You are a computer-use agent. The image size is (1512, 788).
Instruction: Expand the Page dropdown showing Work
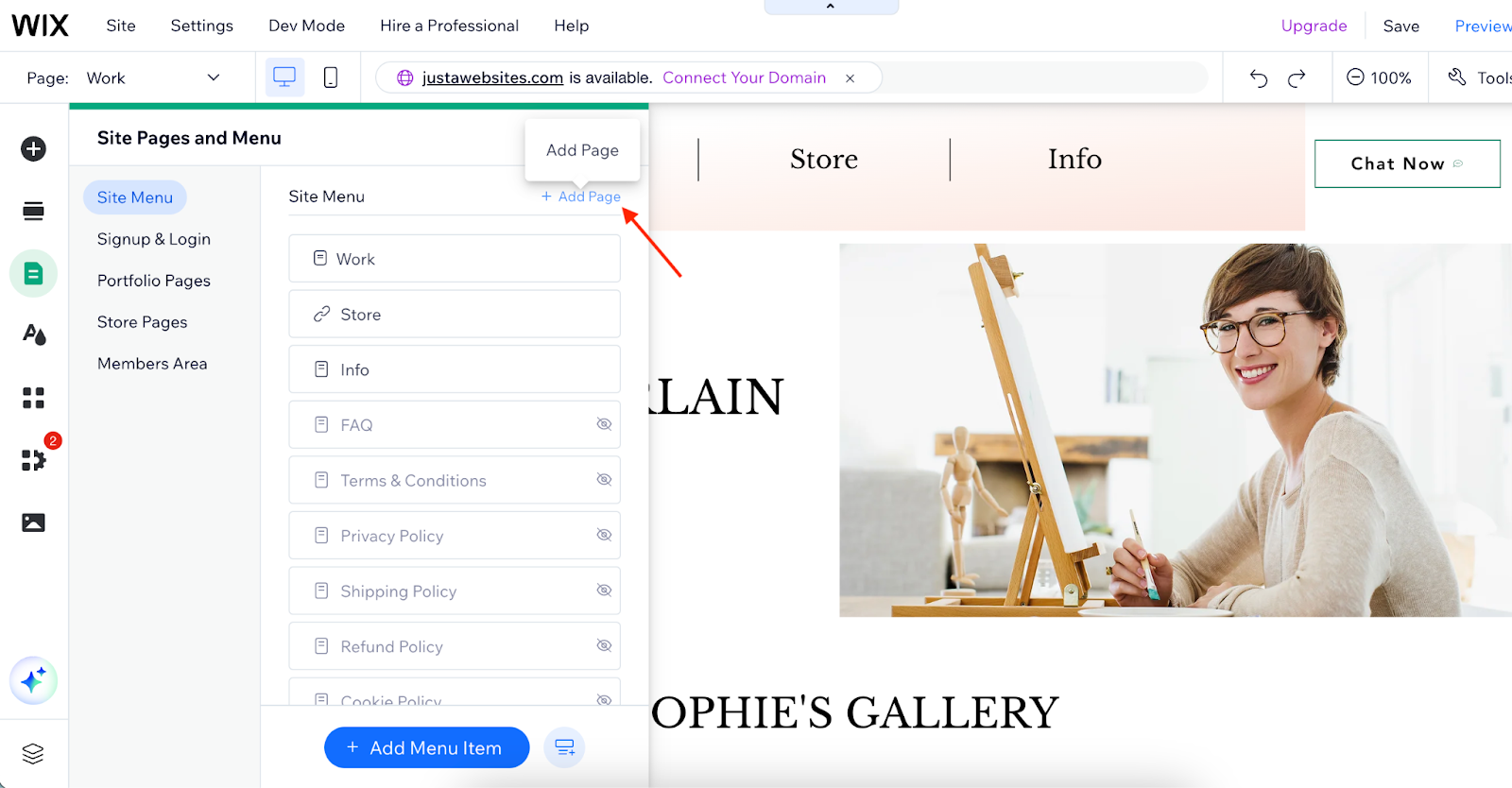(153, 77)
